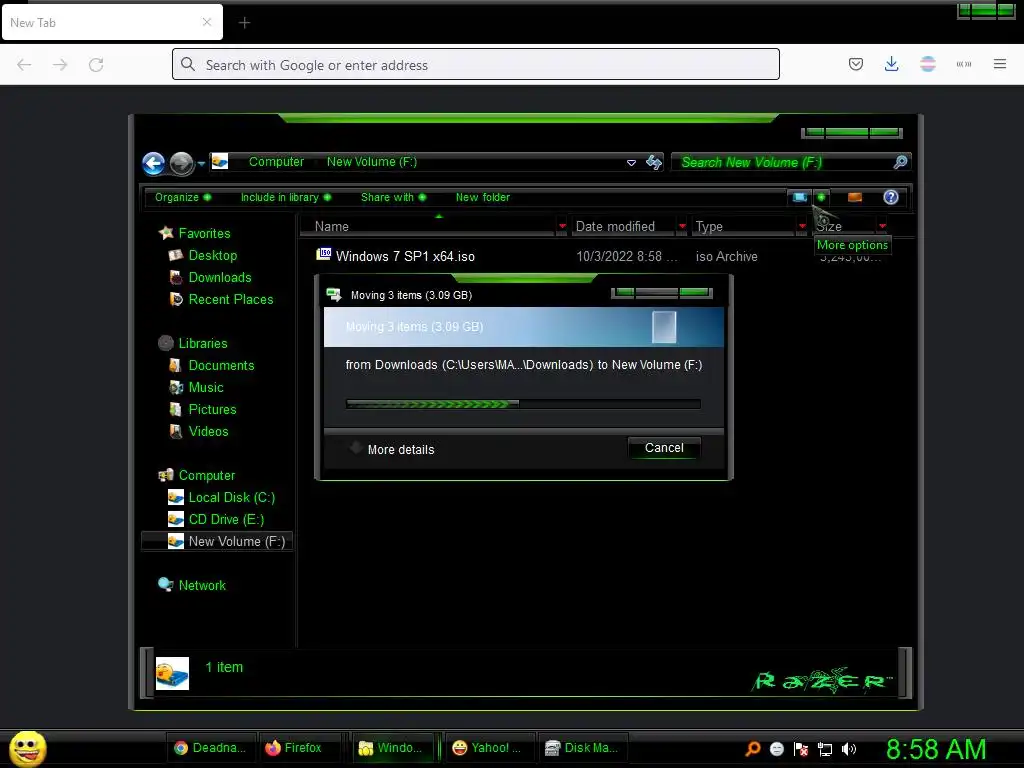Viewport: 1024px width, 768px height.
Task: Click the drive icon in the address bar
Action: click(220, 161)
